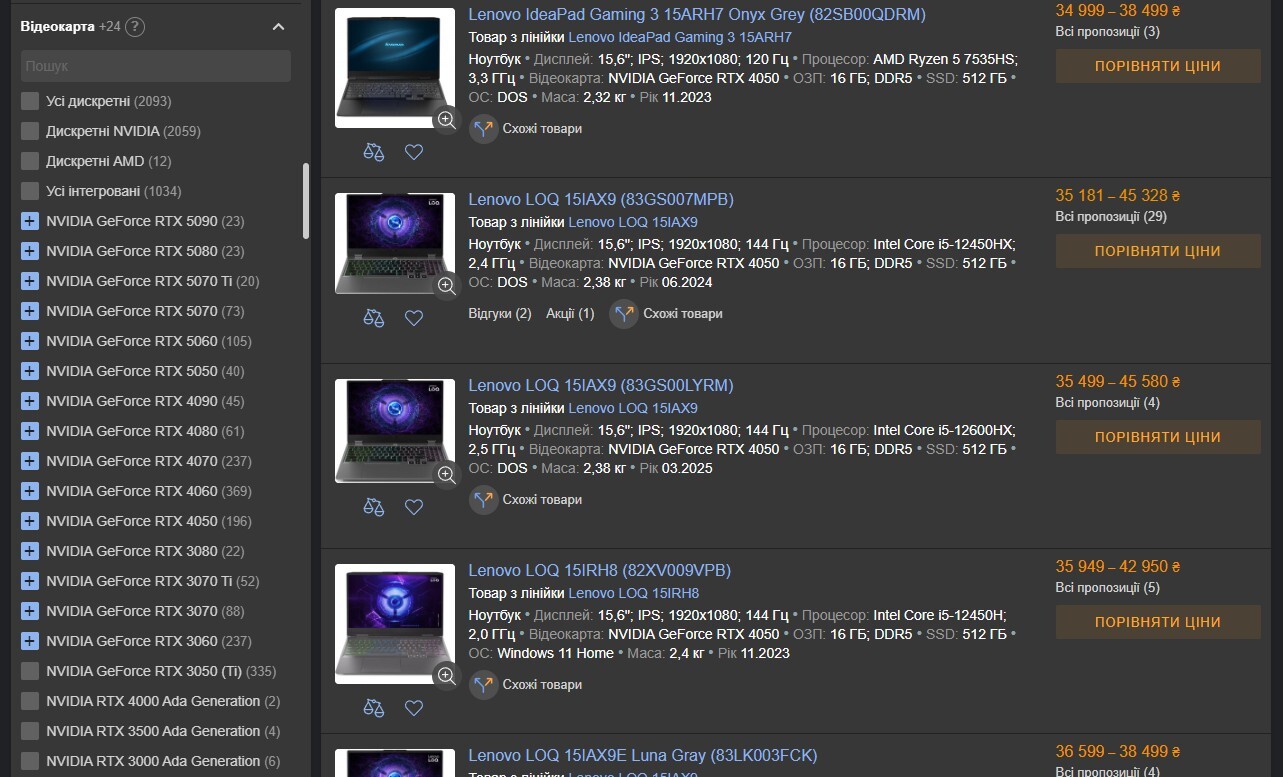The width and height of the screenshot is (1283, 777).
Task: Select the NVIDIA GeForce RTX 3070 (88) label
Action: click(145, 611)
